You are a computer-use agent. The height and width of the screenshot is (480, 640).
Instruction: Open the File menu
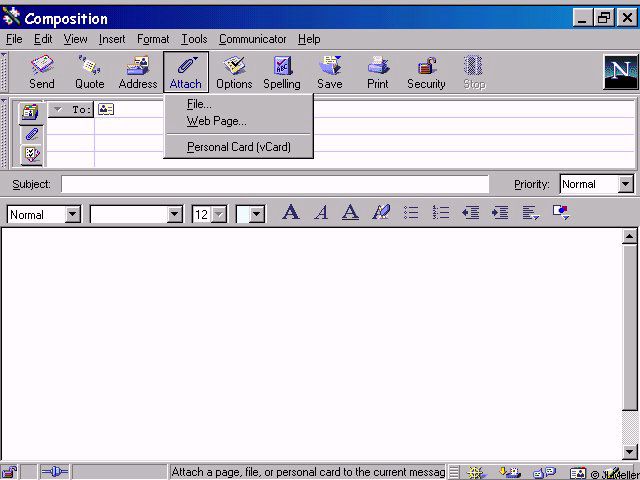pos(14,39)
